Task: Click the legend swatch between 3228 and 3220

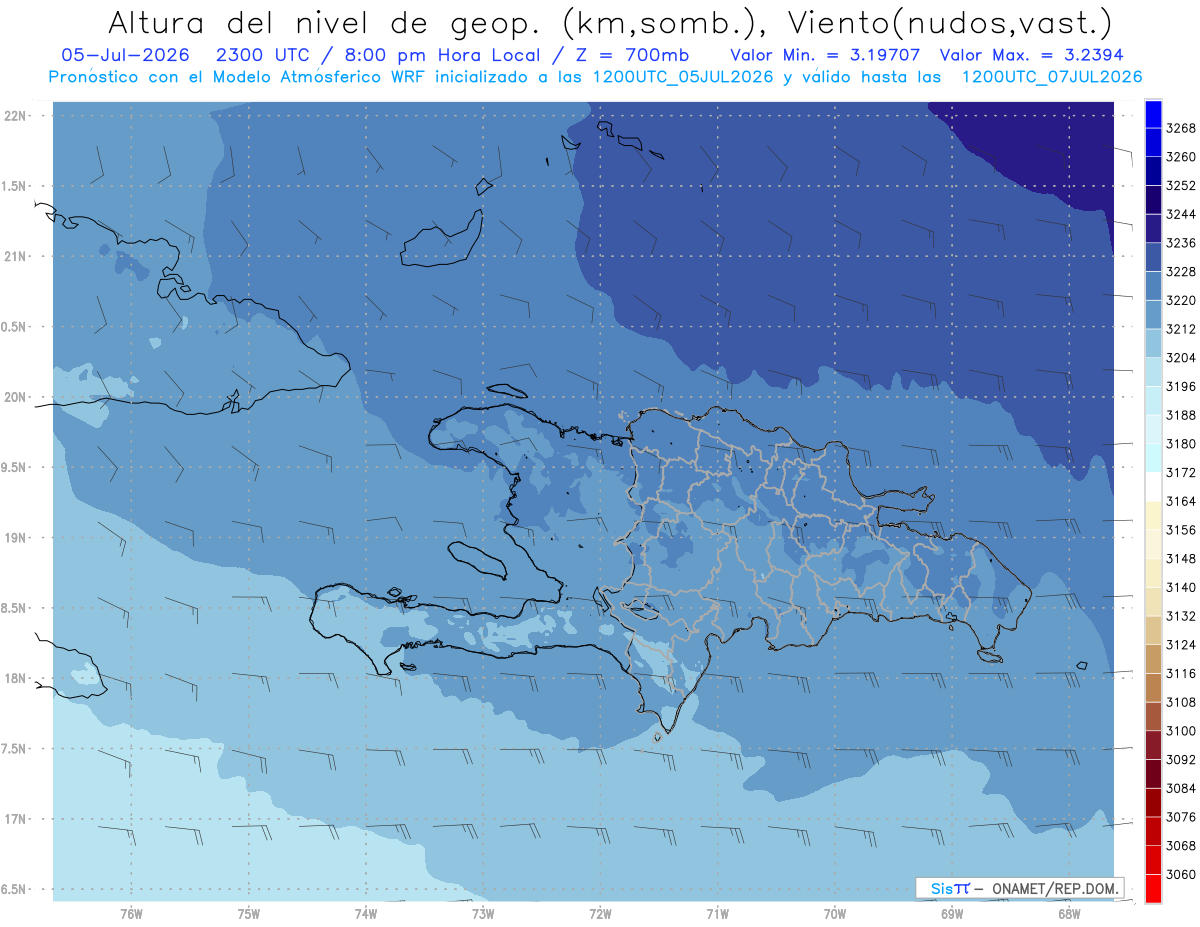Action: pyautogui.click(x=1153, y=286)
